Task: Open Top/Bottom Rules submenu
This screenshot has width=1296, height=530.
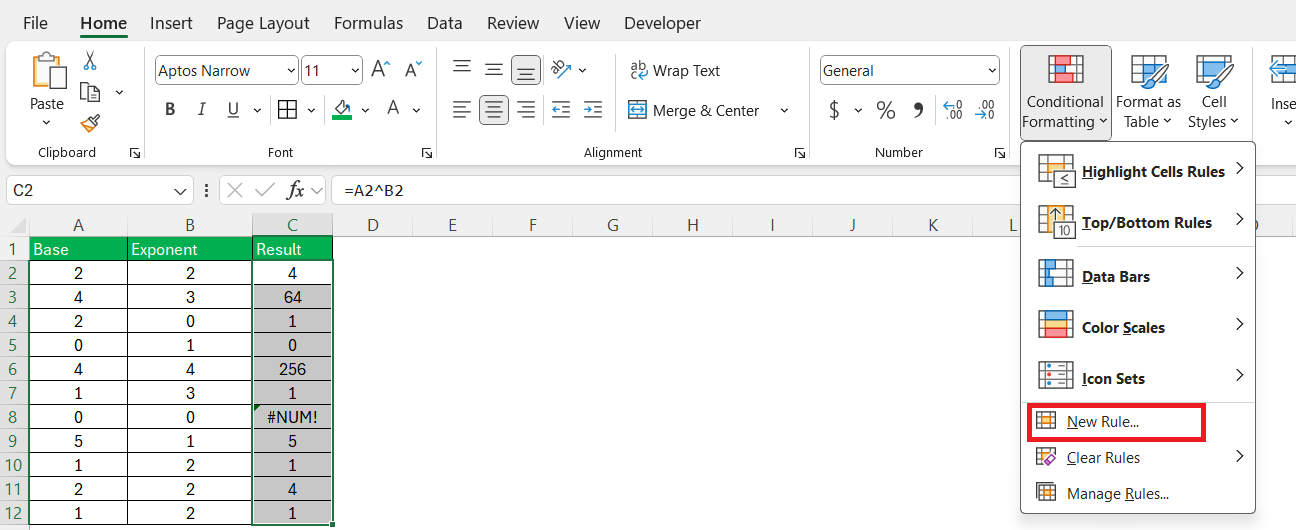Action: 1138,222
